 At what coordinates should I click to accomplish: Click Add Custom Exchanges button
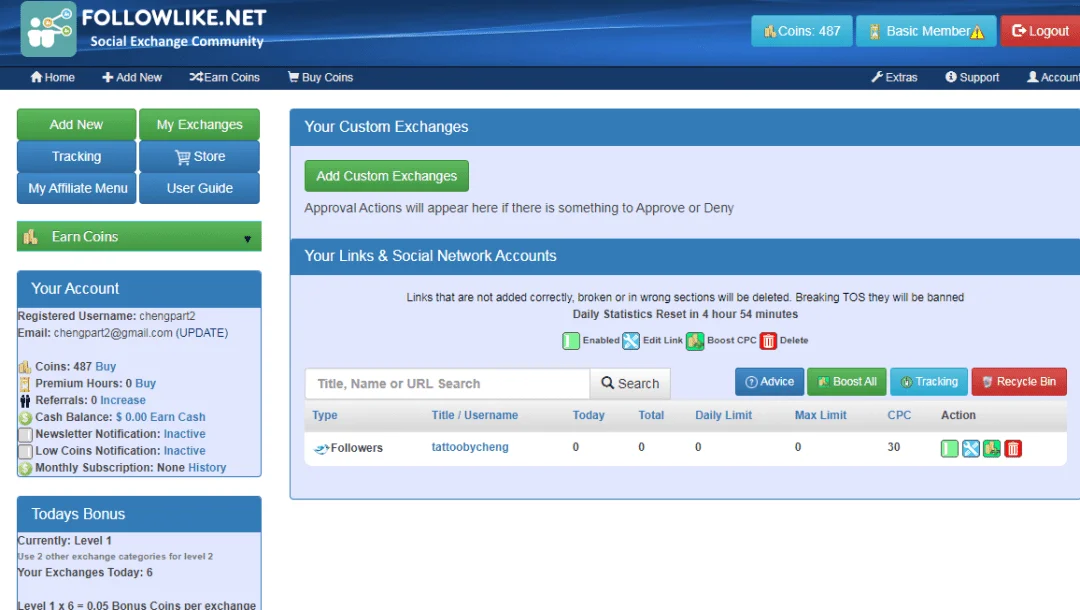(x=386, y=176)
